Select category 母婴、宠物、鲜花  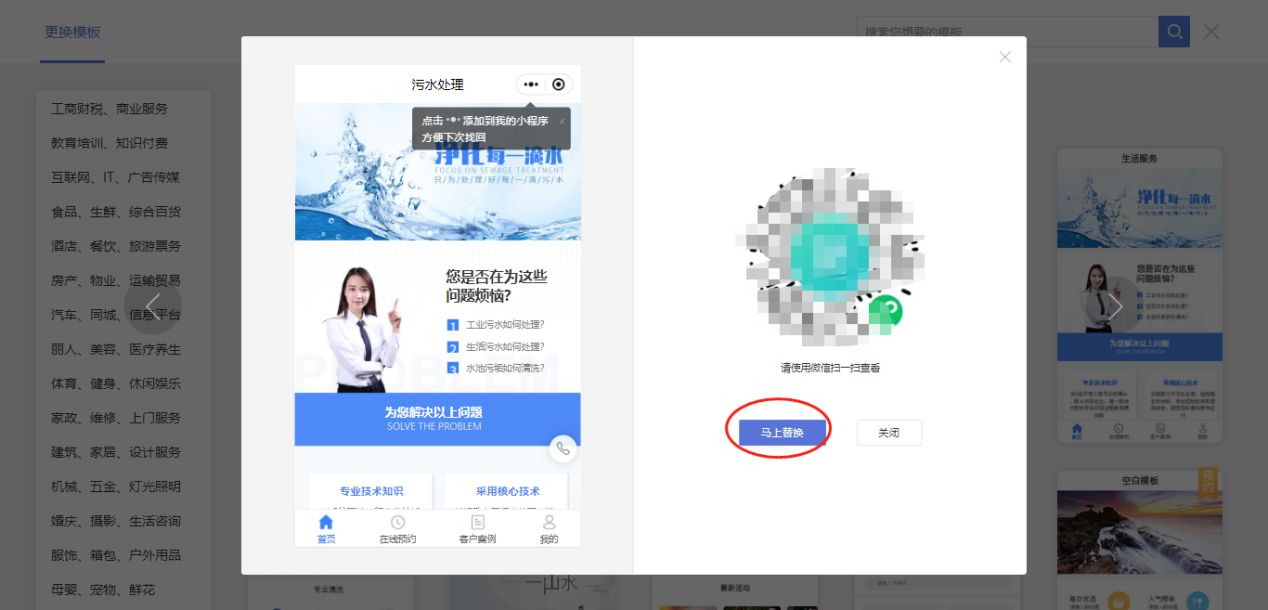tap(103, 590)
